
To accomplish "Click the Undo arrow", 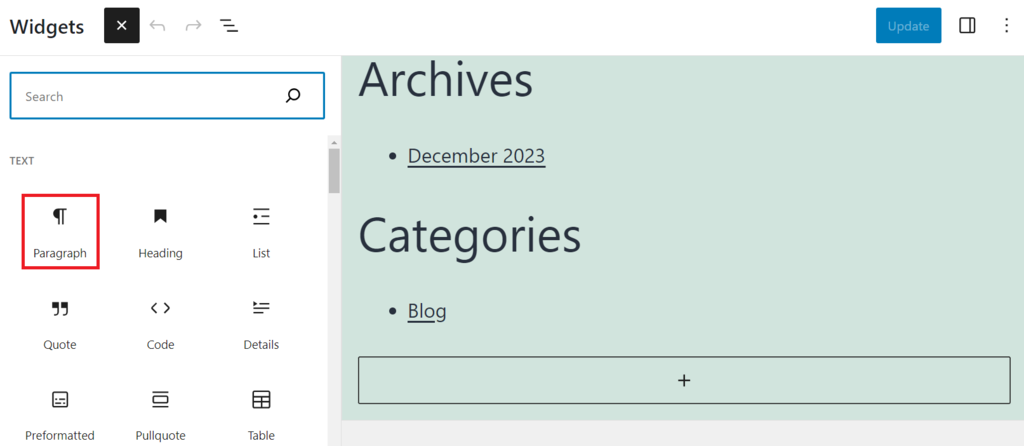I will [x=158, y=26].
